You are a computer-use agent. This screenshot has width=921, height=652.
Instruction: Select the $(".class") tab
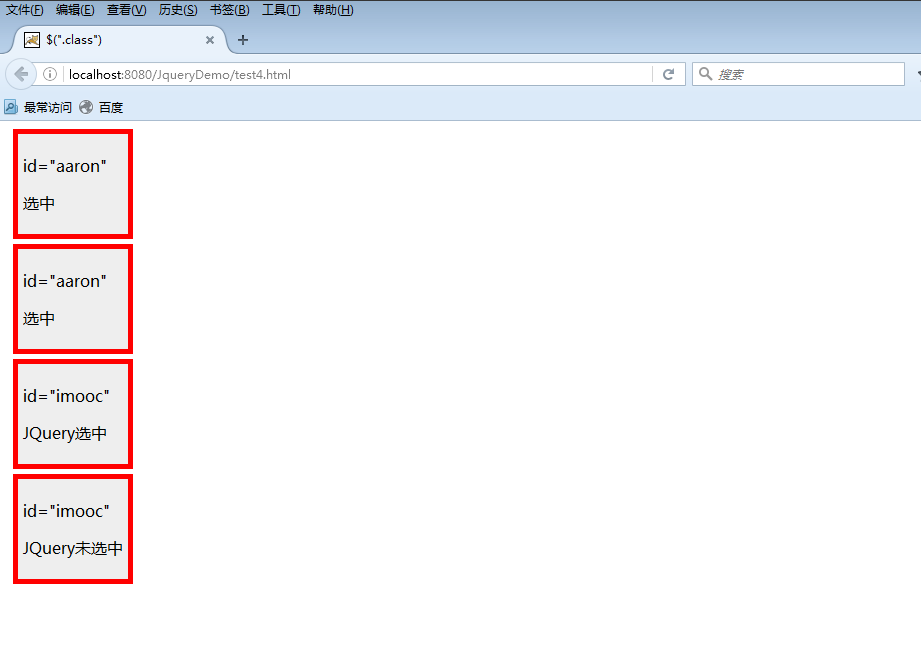pos(120,40)
